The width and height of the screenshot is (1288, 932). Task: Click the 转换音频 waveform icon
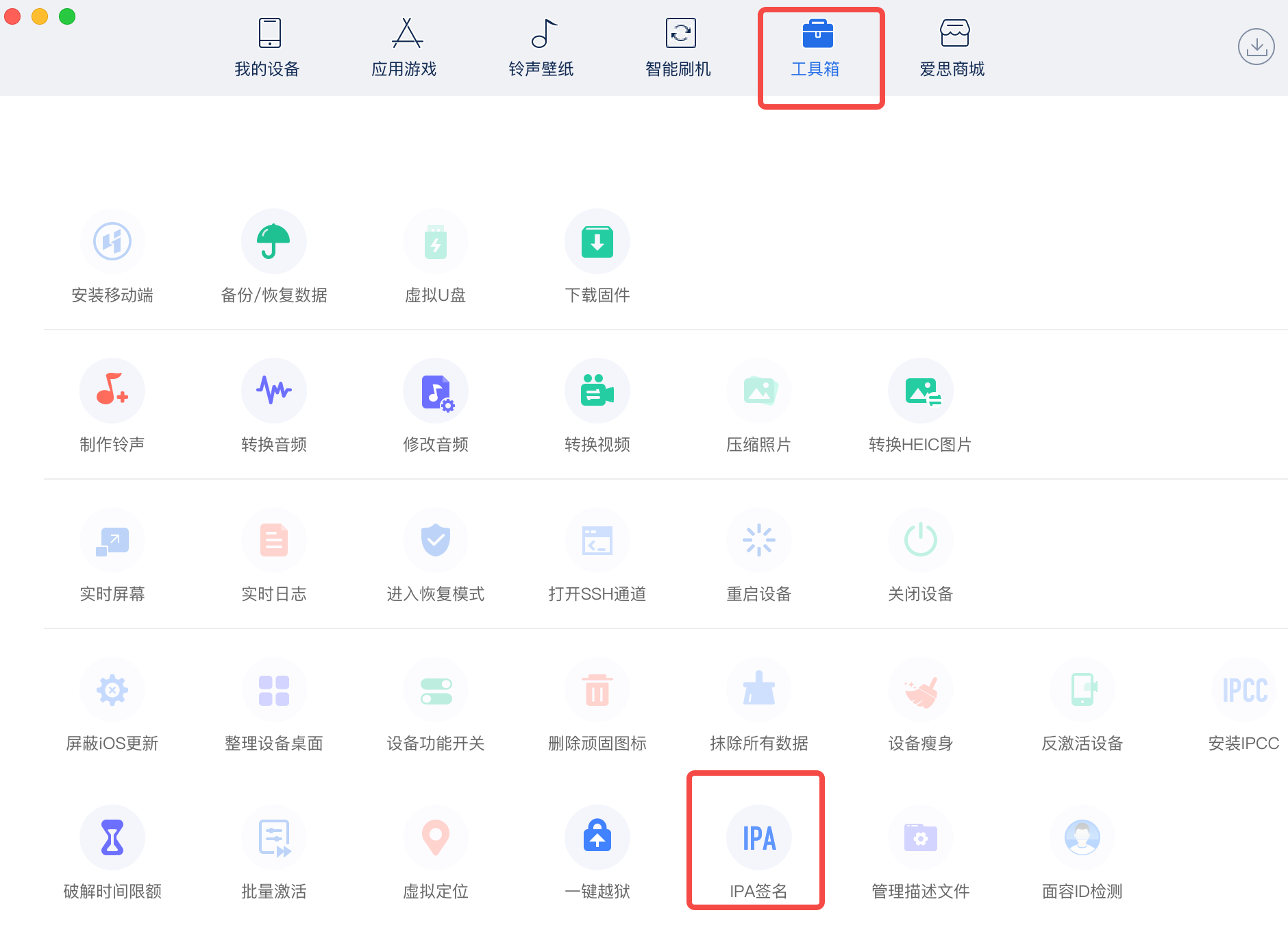coord(273,391)
